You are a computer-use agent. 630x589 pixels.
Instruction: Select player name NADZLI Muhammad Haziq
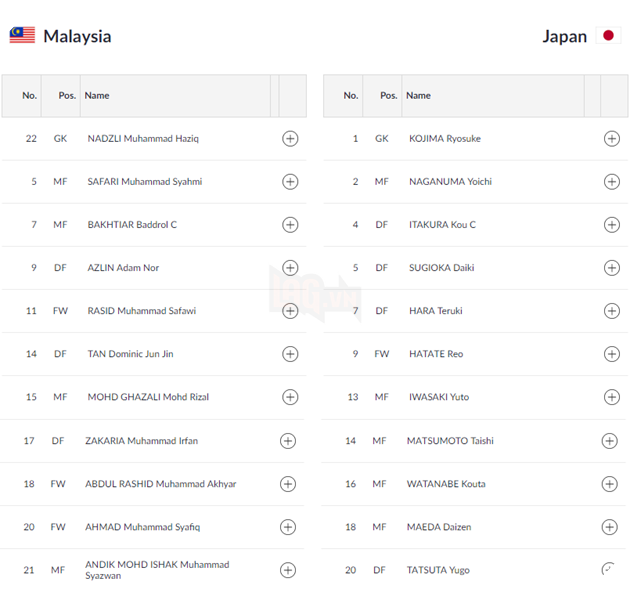click(x=143, y=139)
